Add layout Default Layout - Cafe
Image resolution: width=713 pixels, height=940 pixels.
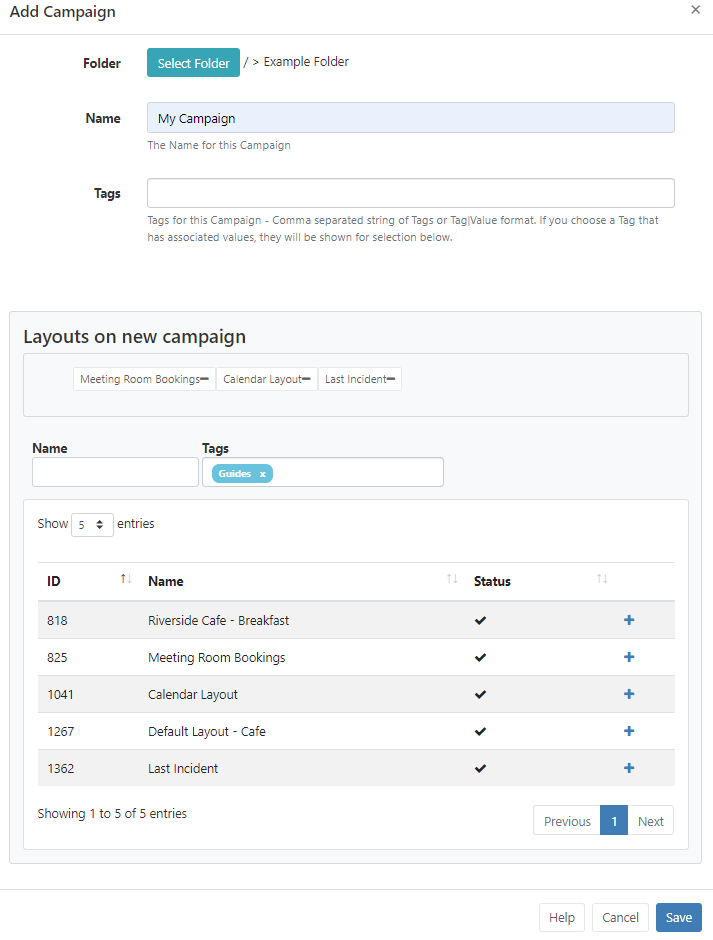(628, 731)
